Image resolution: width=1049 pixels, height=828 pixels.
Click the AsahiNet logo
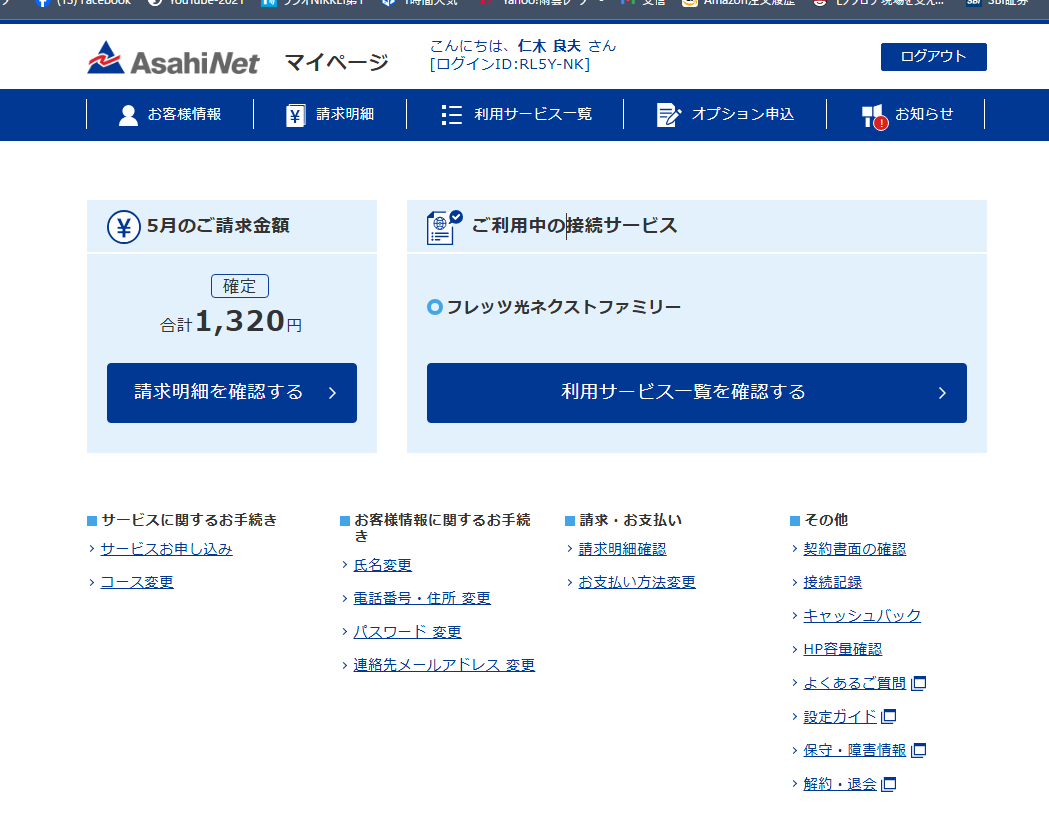[x=173, y=58]
